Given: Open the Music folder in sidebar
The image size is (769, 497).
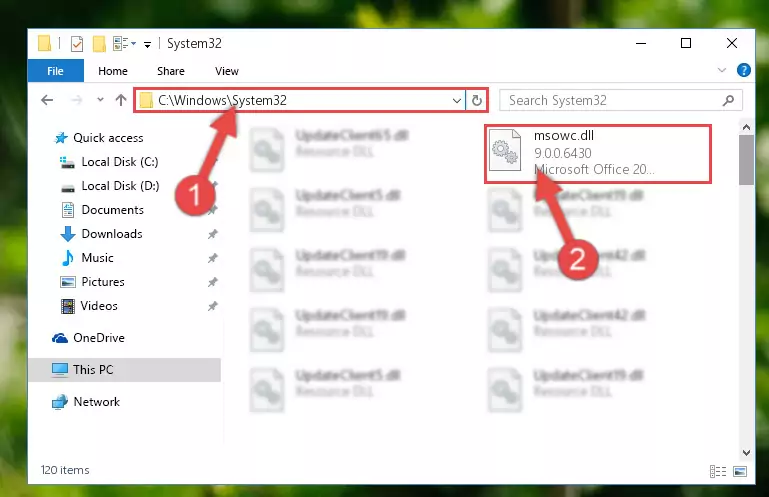Looking at the screenshot, I should coord(97,258).
